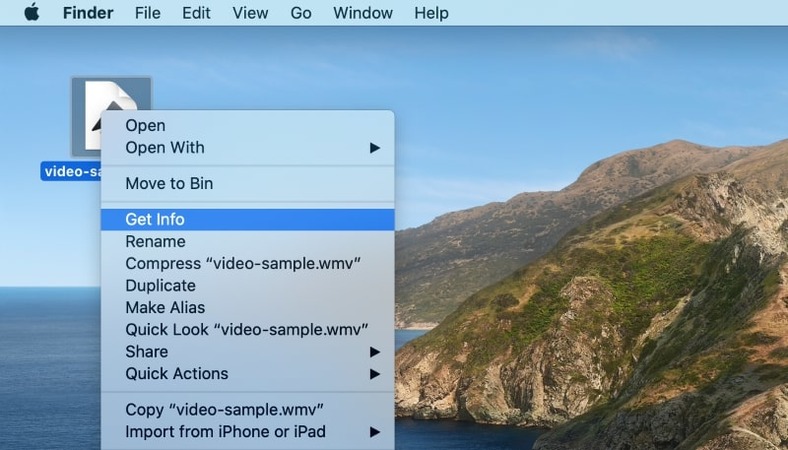This screenshot has width=788, height=450.
Task: Open the Window menu
Action: click(x=363, y=13)
